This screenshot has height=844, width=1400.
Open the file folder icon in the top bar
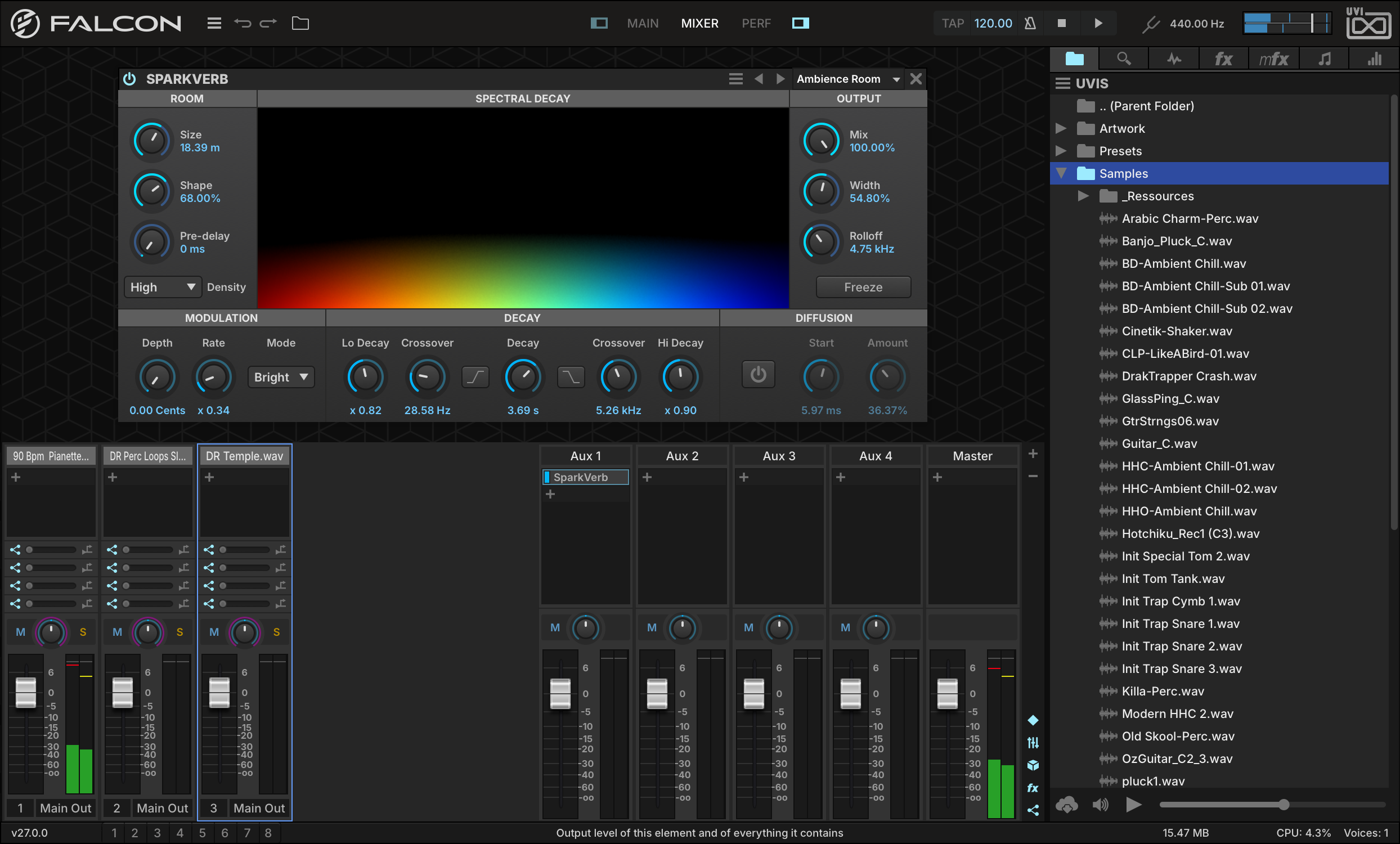[300, 23]
